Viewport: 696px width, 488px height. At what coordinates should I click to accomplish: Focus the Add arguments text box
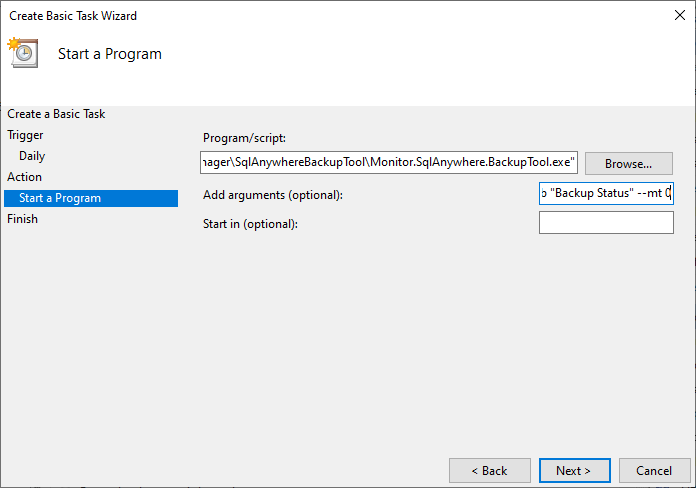605,194
